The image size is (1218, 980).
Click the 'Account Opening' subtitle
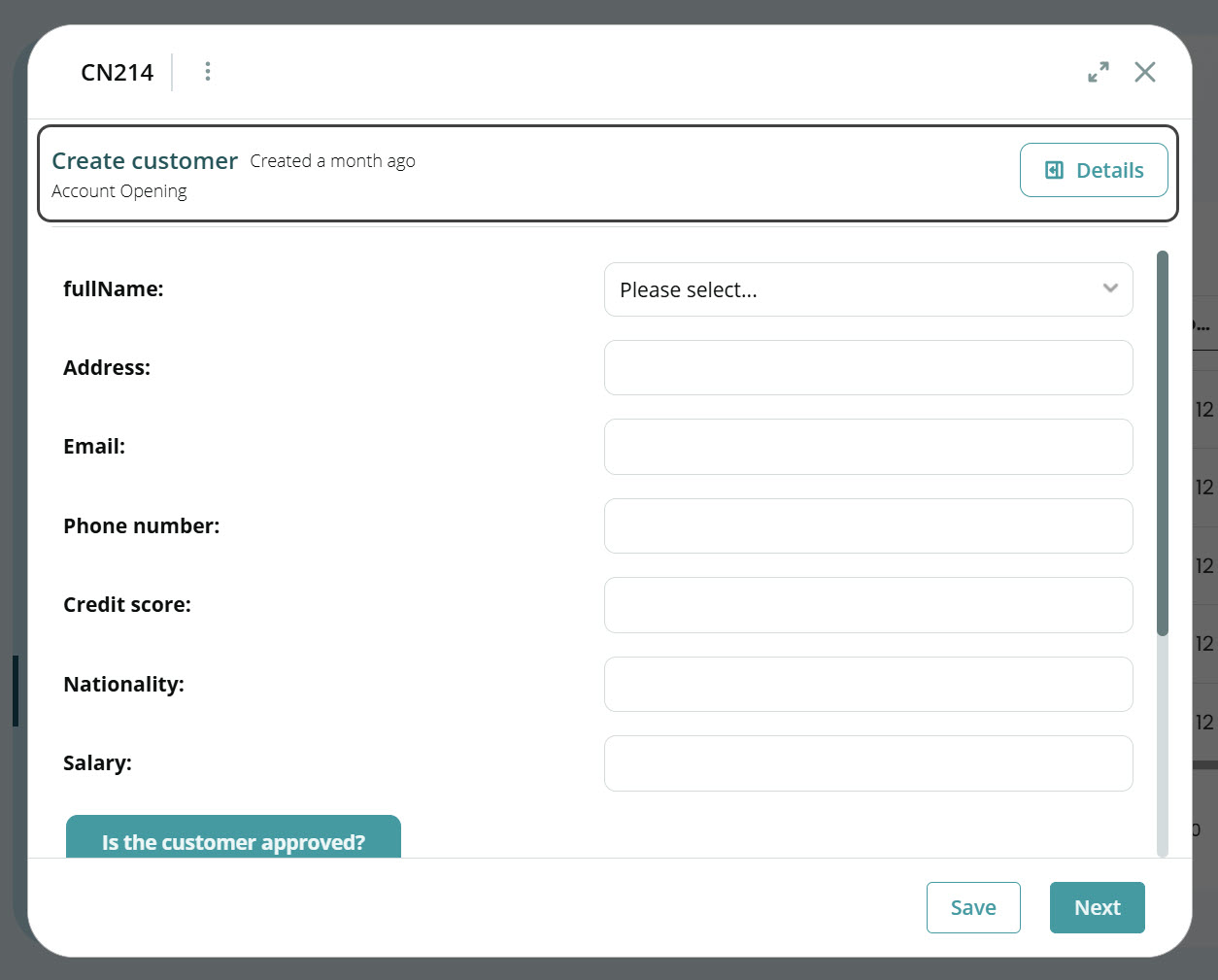click(x=119, y=191)
